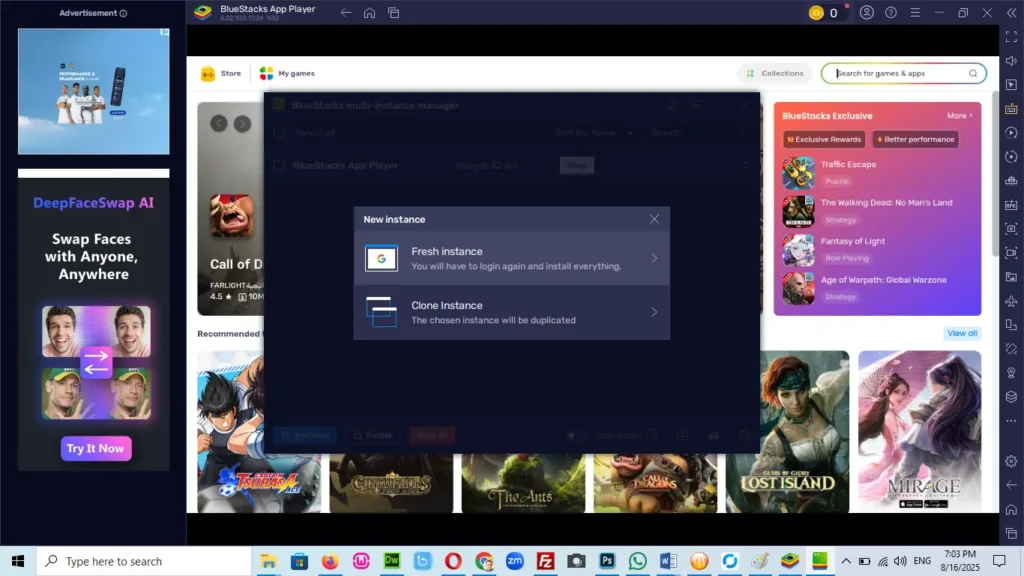Click the fullscreen icon in right sidebar

(1011, 37)
